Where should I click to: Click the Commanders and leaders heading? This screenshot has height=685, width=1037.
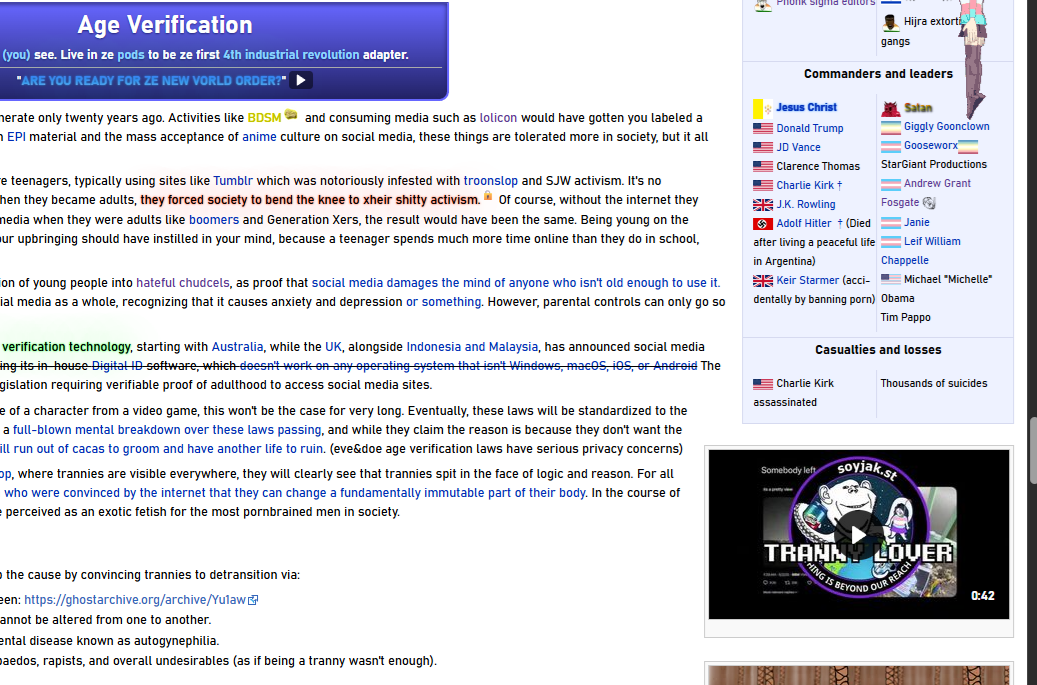pyautogui.click(x=878, y=74)
